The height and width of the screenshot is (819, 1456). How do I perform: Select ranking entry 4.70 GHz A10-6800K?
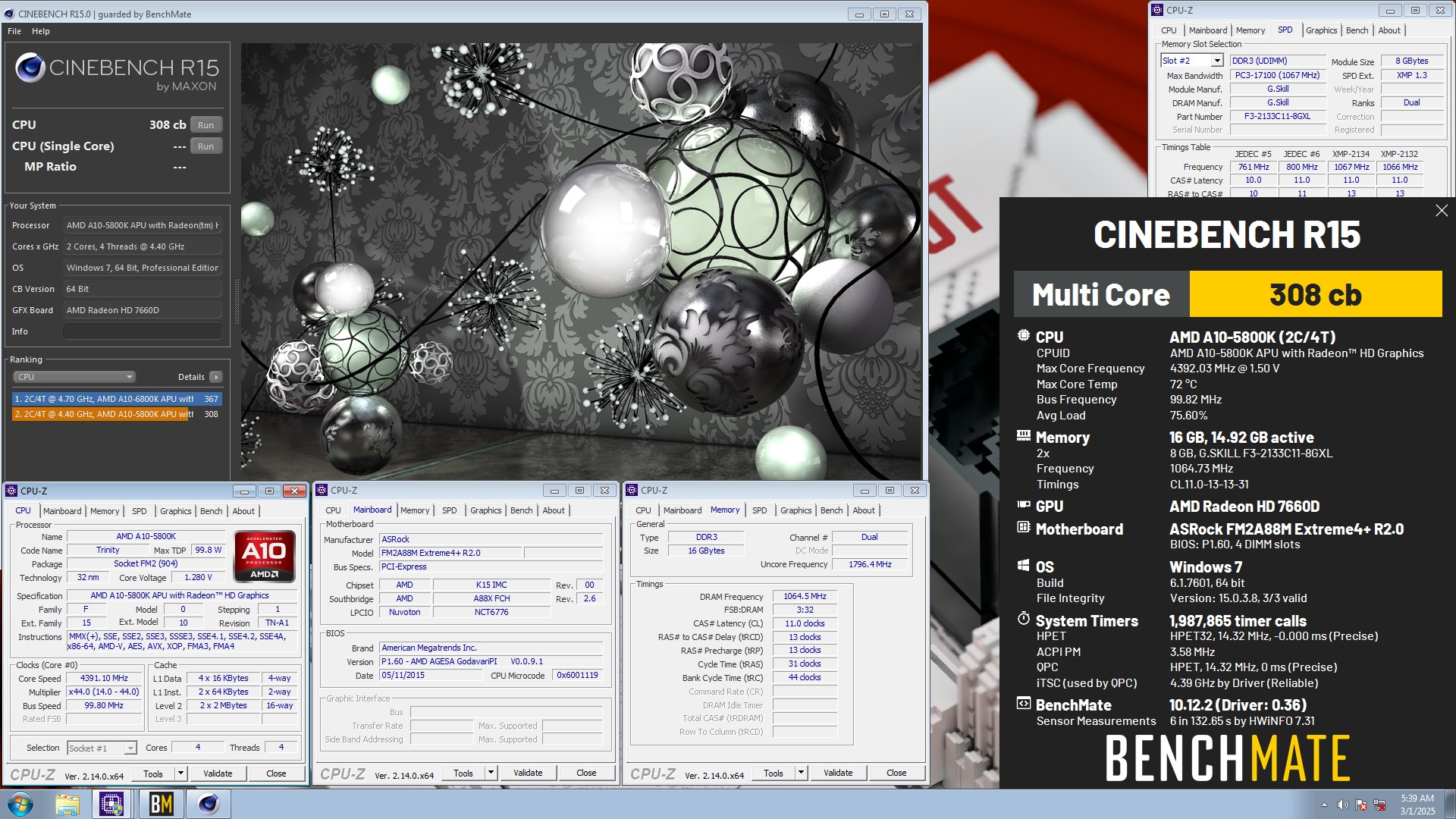point(117,399)
